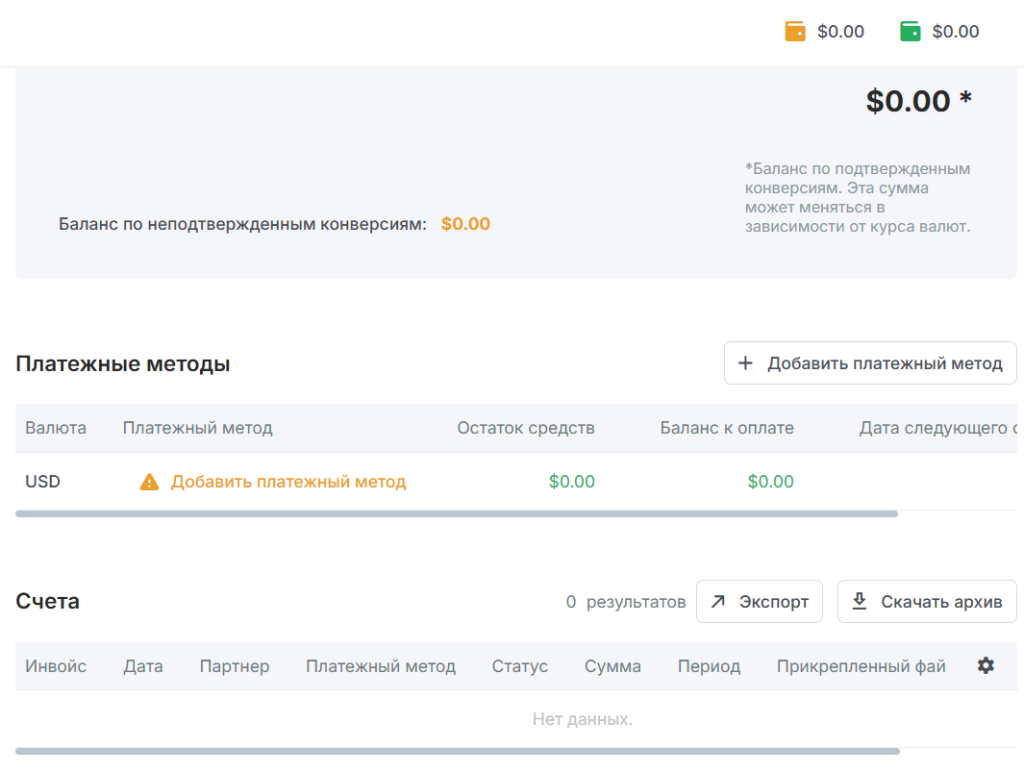Click the Экспорт button

point(759,602)
